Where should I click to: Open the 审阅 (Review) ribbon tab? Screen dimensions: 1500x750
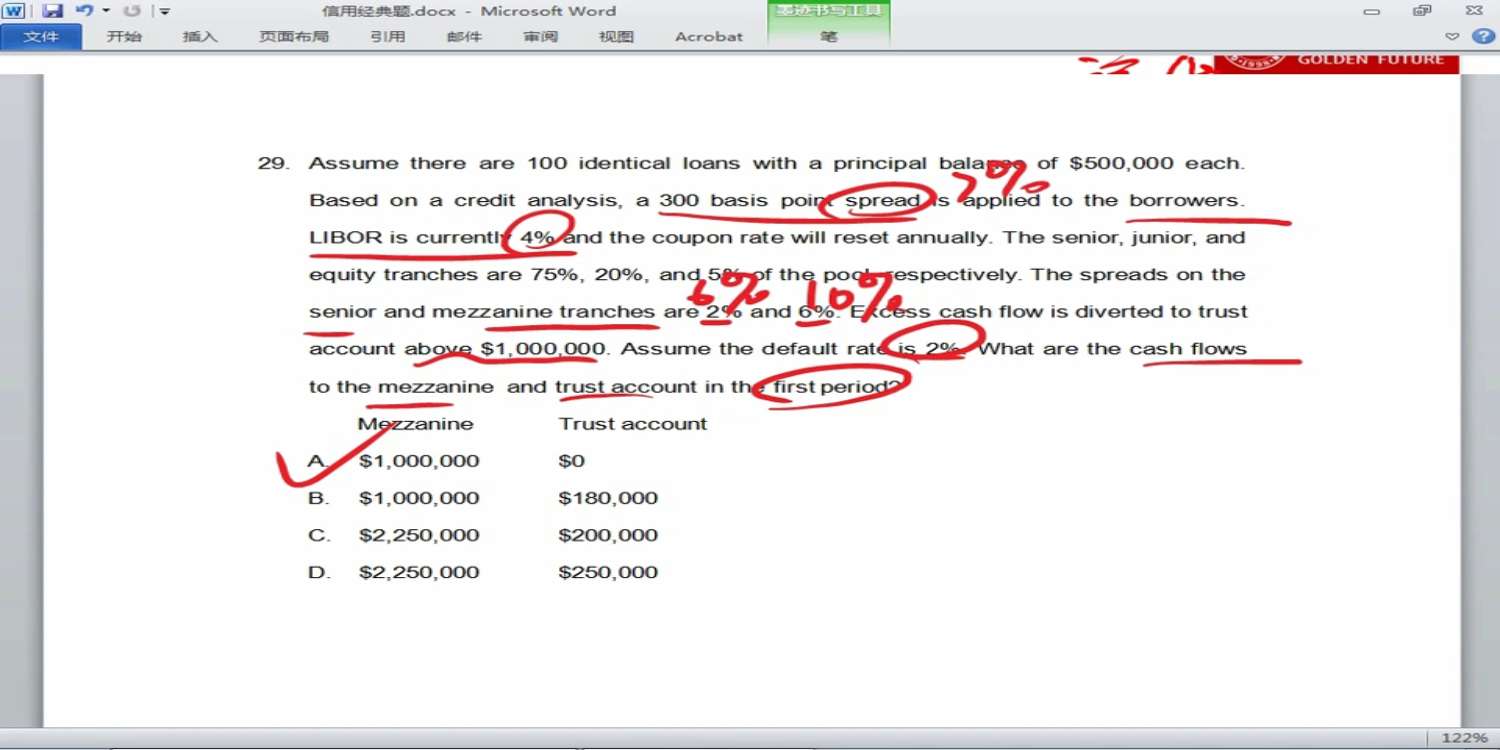pyautogui.click(x=540, y=37)
